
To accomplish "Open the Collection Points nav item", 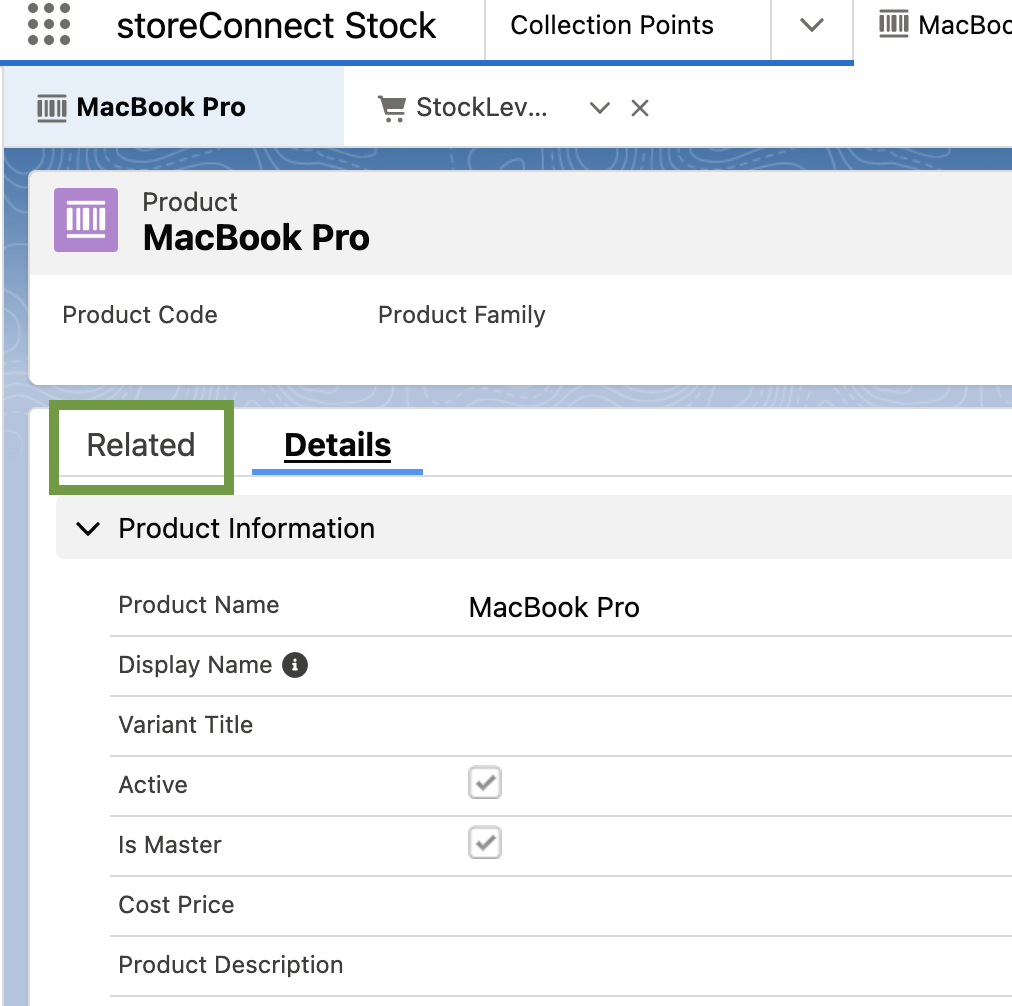I will click(612, 26).
